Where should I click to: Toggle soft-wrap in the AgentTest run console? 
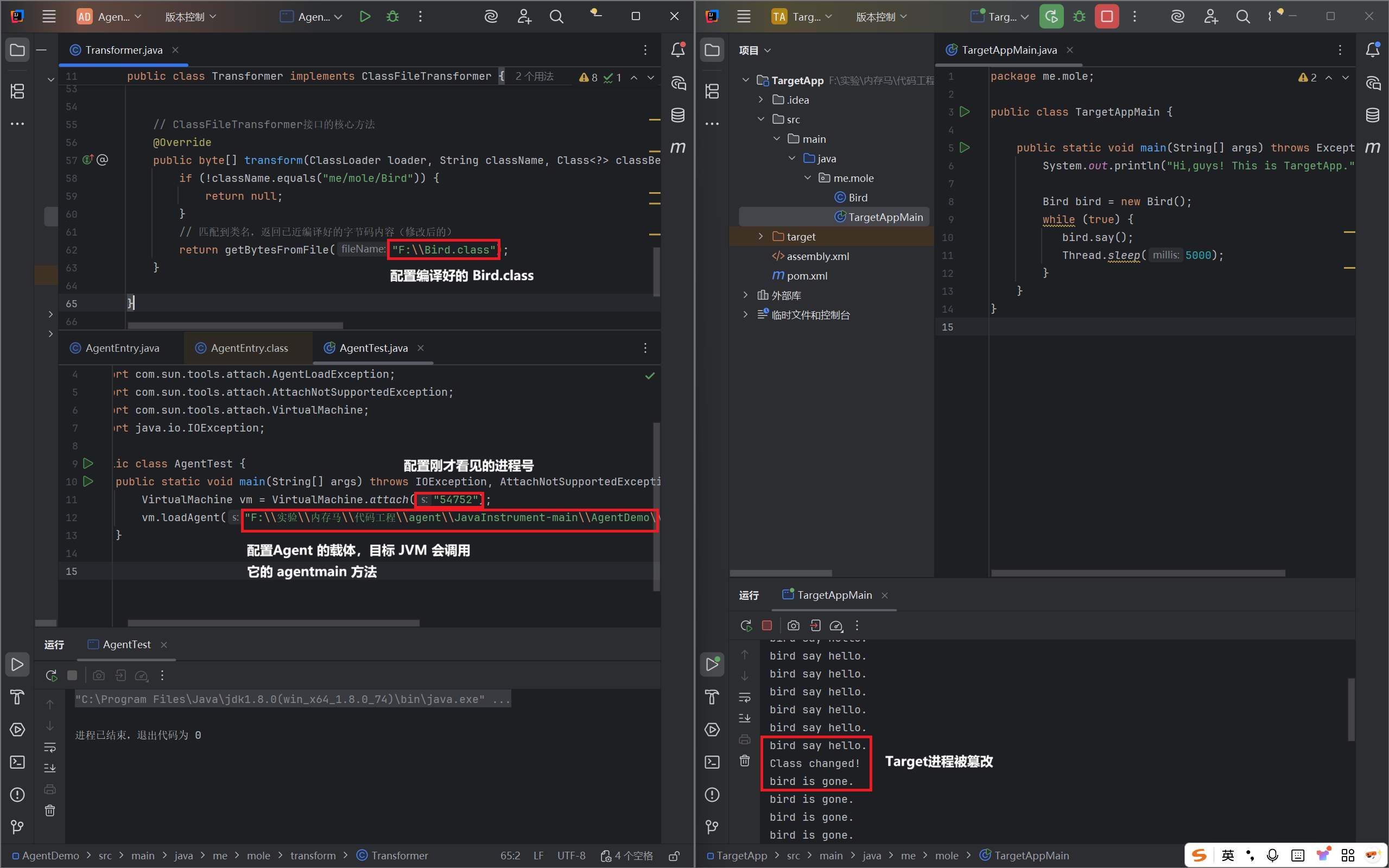coord(50,747)
